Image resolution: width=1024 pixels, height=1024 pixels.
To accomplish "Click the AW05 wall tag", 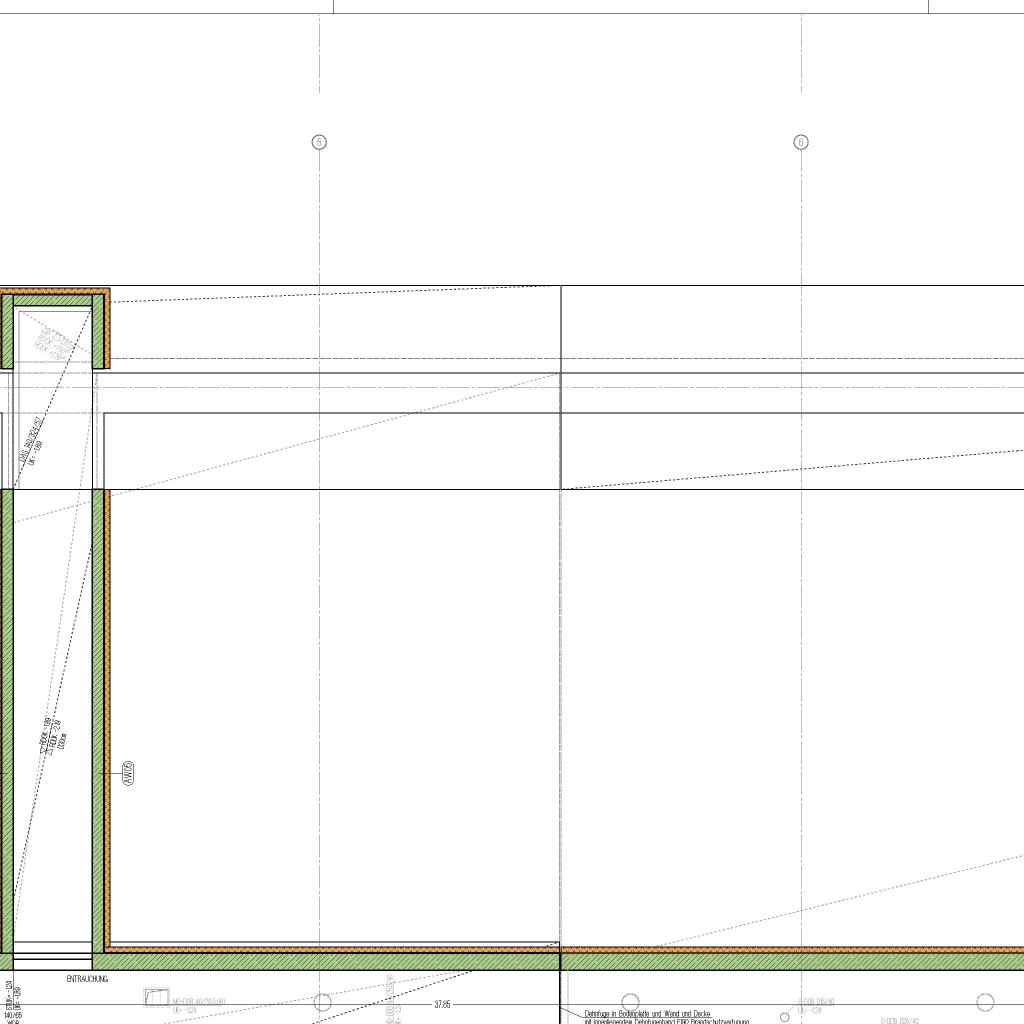I will pos(128,773).
